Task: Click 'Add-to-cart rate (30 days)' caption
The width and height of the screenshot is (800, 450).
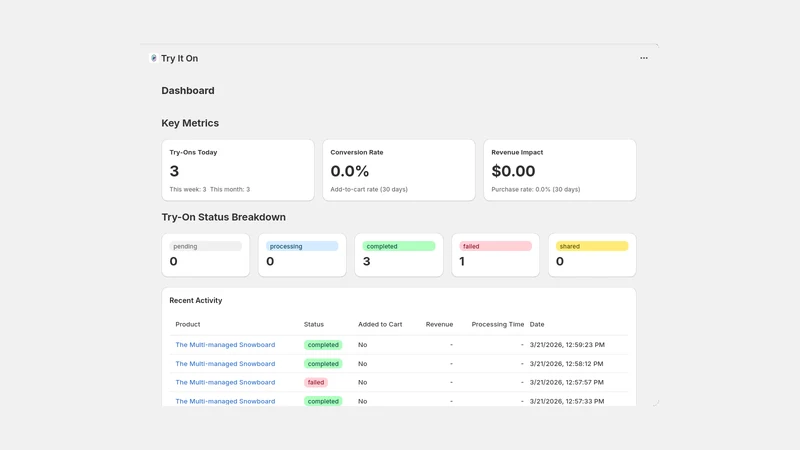Action: point(369,189)
